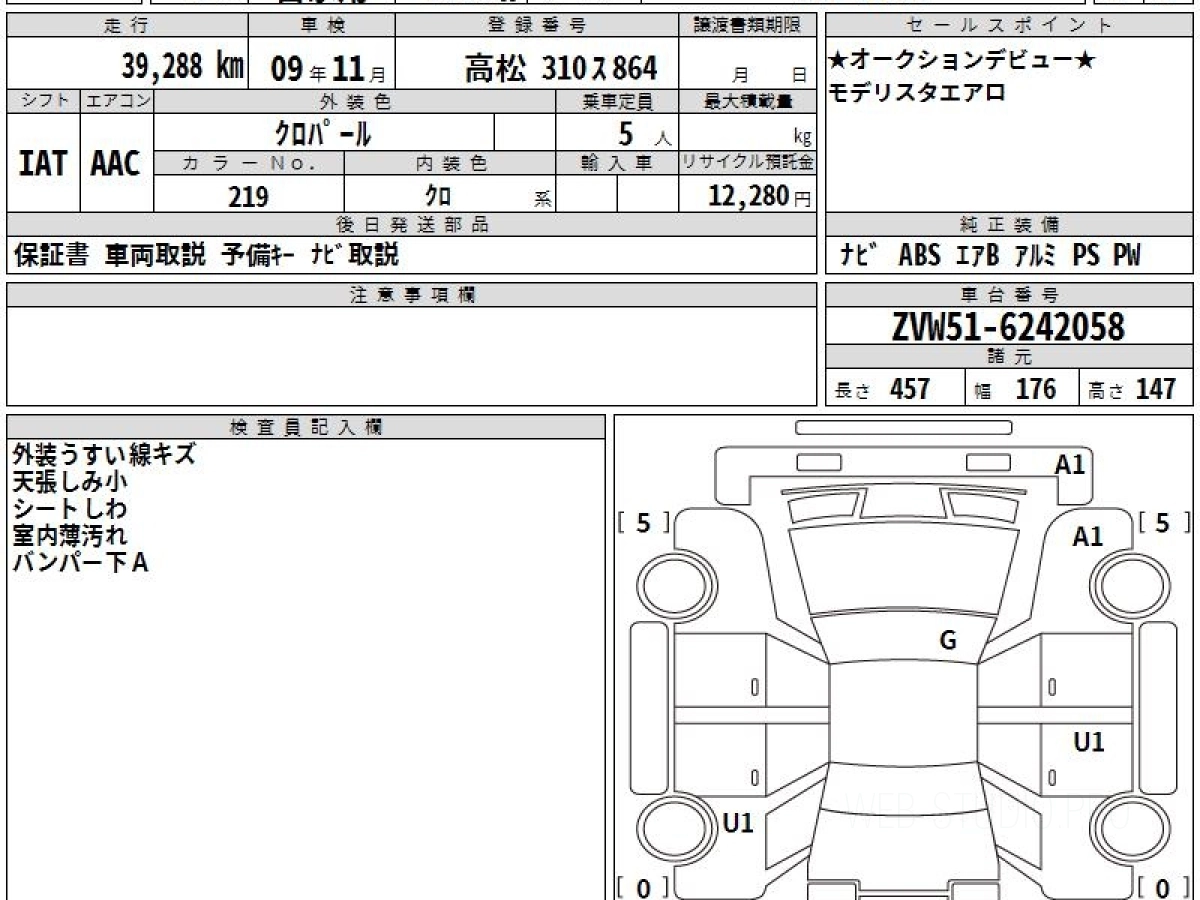This screenshot has height=900, width=1200.
Task: Click the U1 mark beside the lower-left wheel
Action: click(737, 822)
